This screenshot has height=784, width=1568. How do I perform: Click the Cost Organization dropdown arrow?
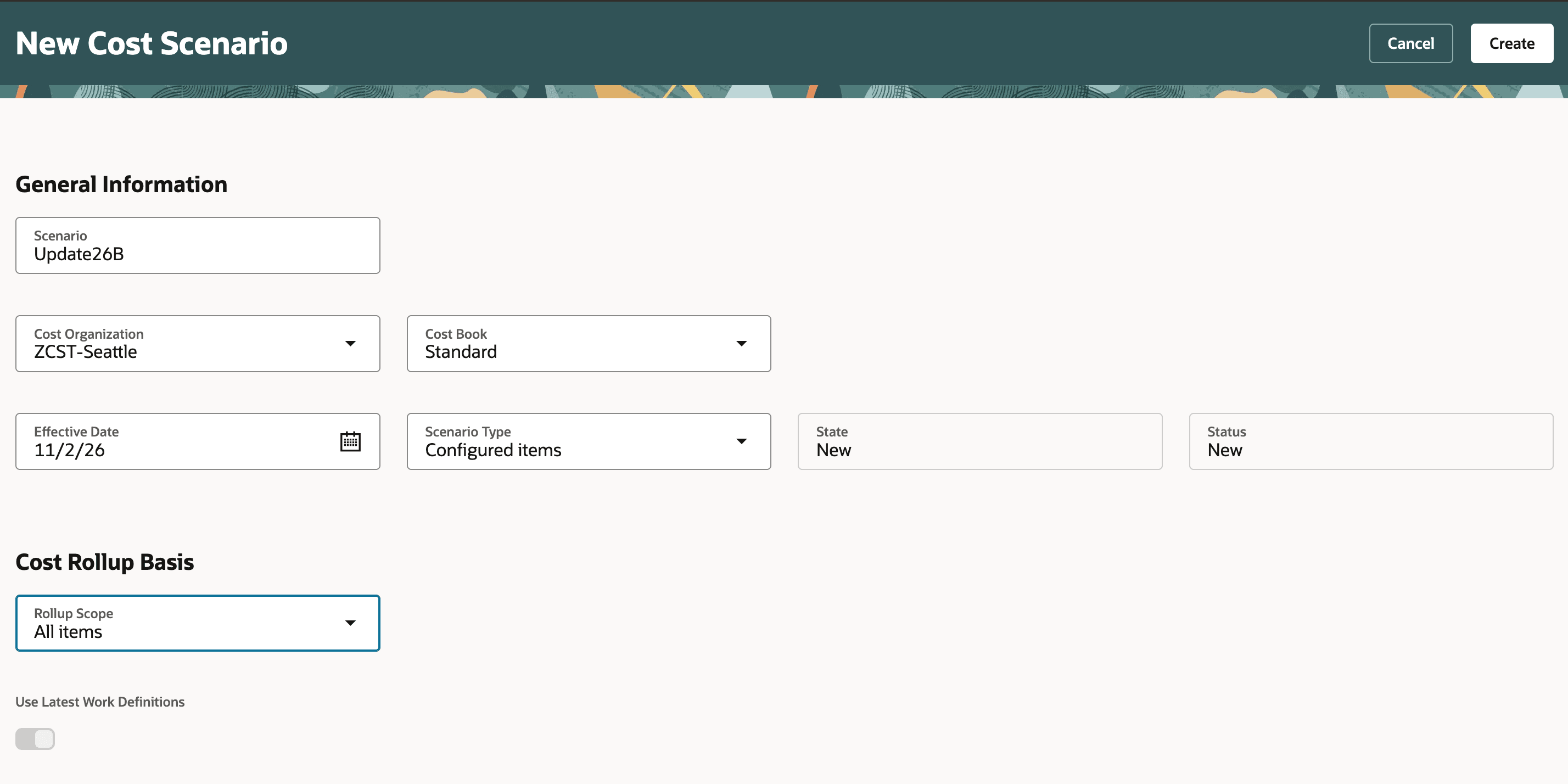351,343
